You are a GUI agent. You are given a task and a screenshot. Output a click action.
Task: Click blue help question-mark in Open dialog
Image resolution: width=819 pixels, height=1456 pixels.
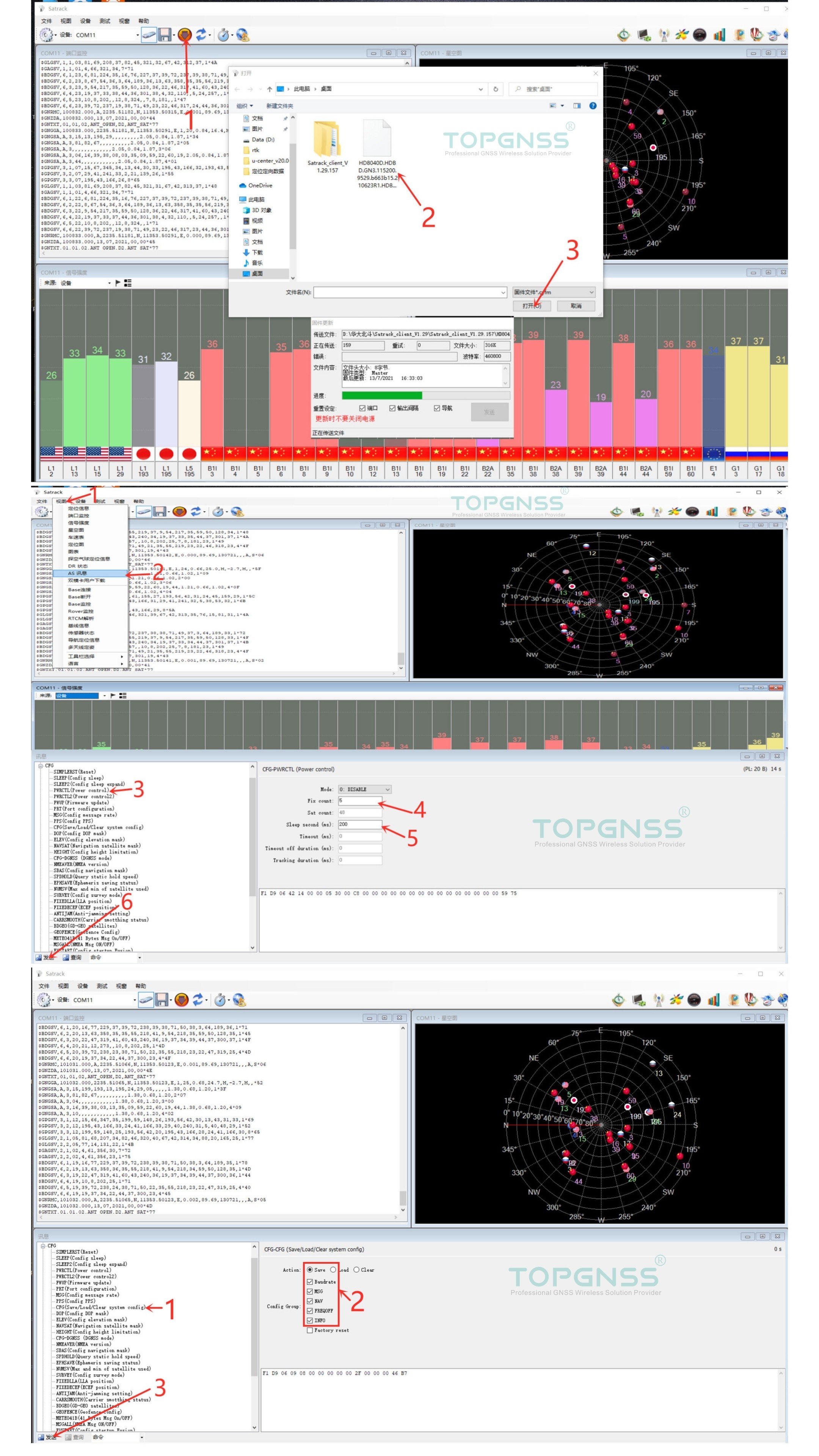592,106
